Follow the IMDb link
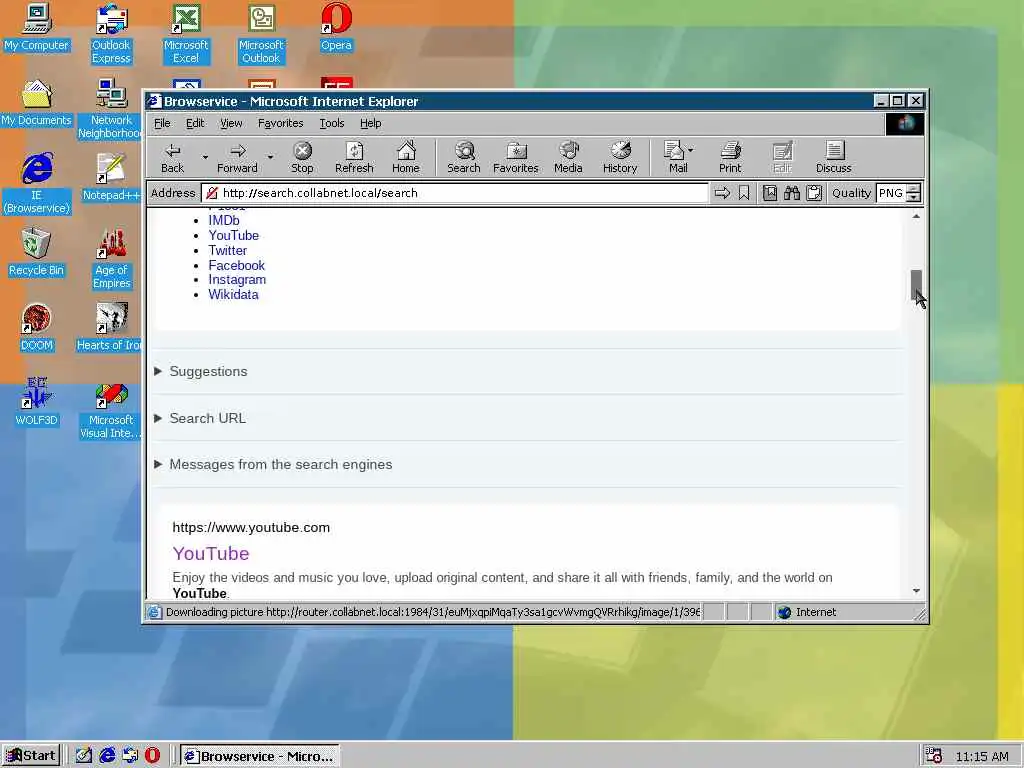 click(x=224, y=221)
